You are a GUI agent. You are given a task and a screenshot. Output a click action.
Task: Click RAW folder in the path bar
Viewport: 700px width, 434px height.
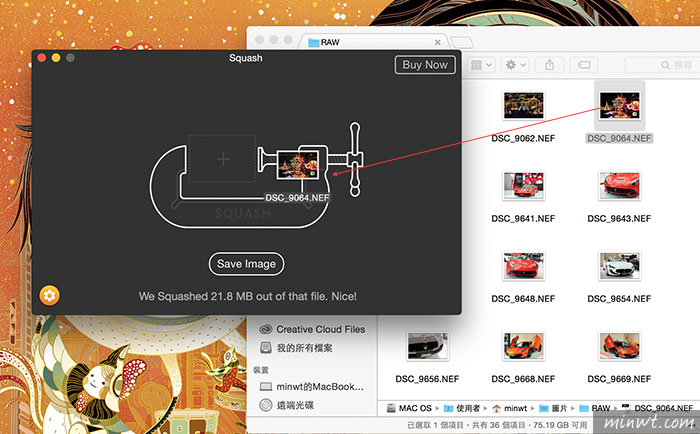(595, 408)
